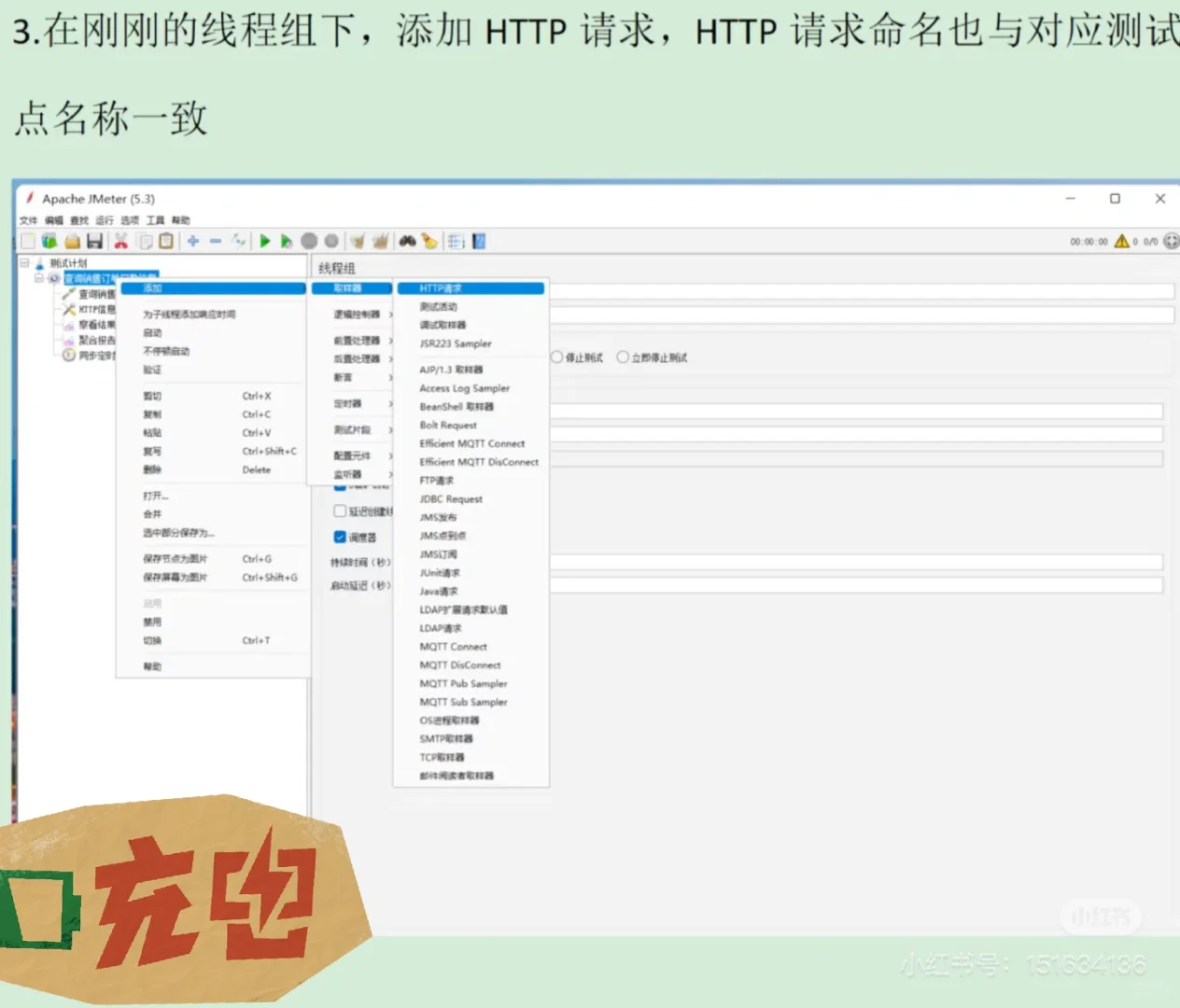Choose BeanShell 取样器 entry

click(457, 407)
